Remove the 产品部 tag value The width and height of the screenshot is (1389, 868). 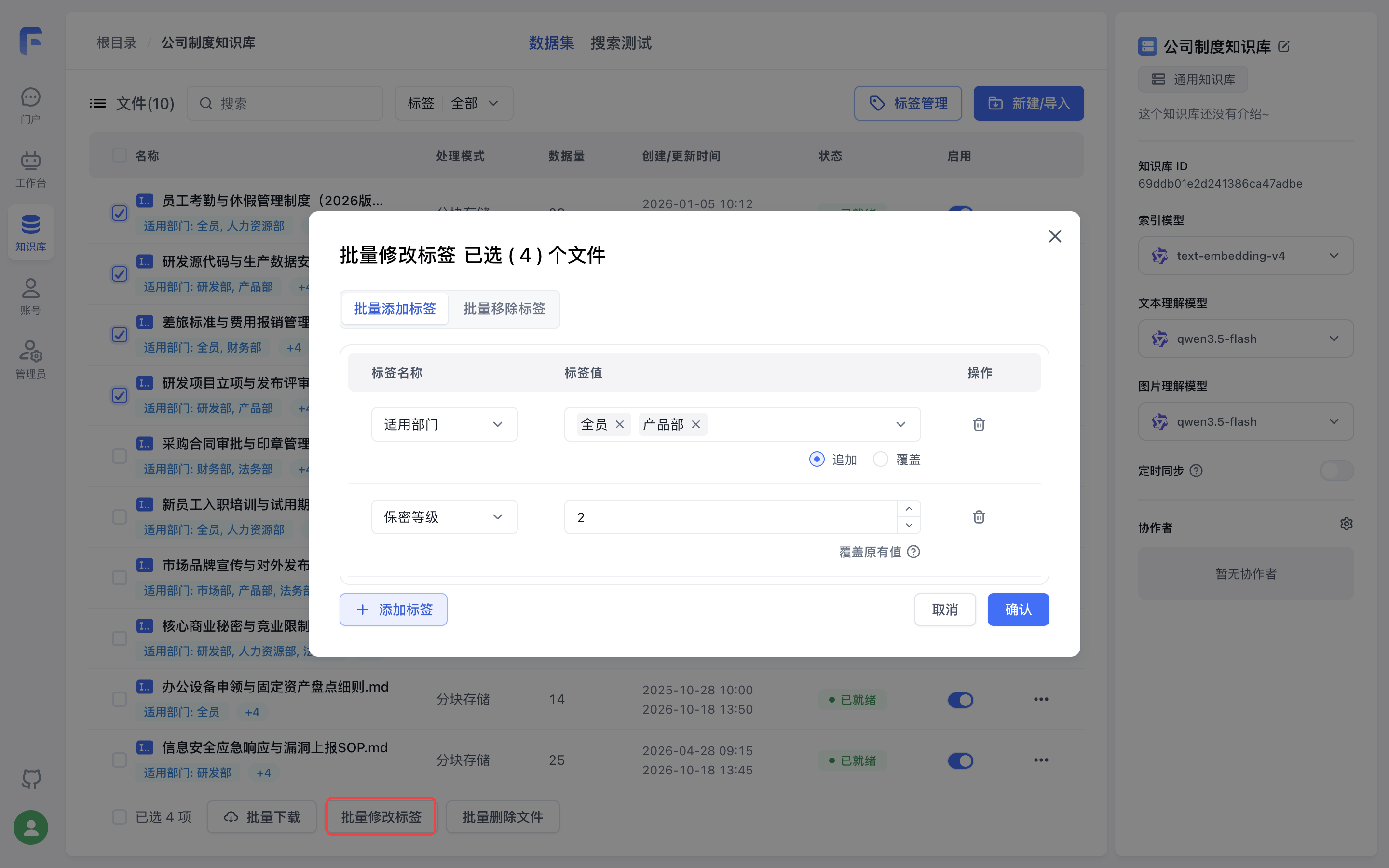[x=695, y=424]
